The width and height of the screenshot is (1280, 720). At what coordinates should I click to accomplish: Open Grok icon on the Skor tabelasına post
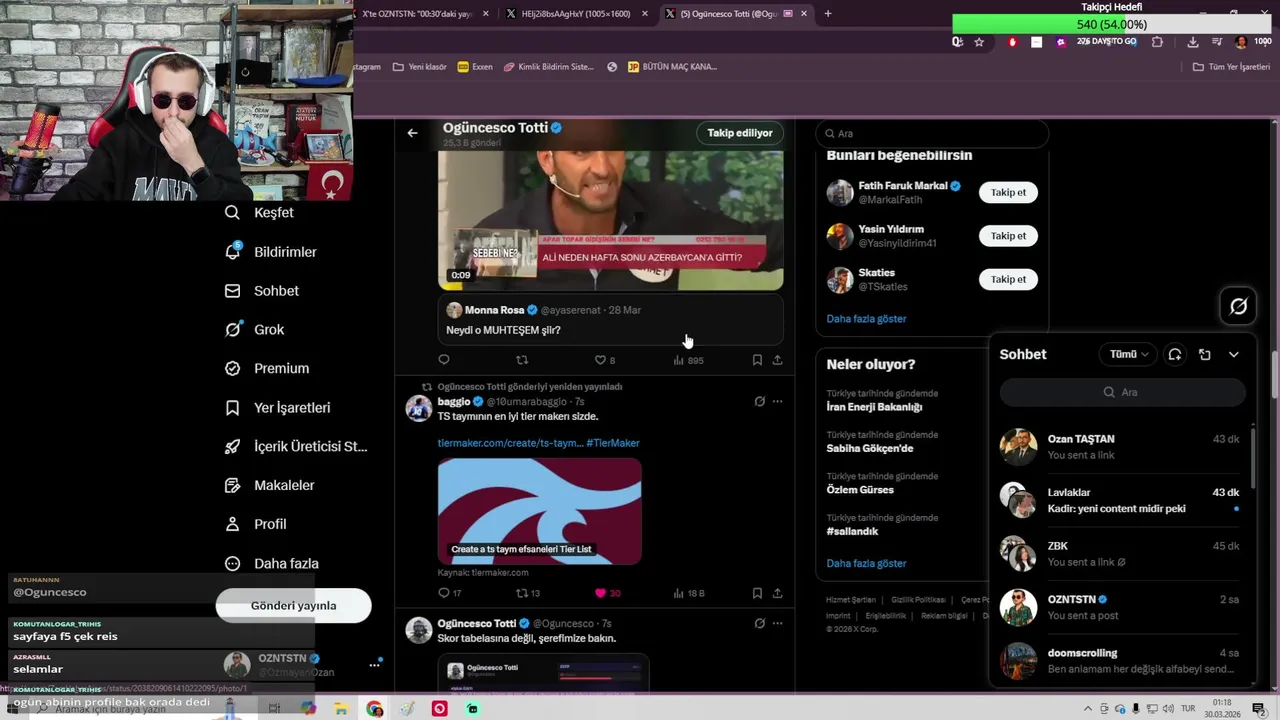(x=759, y=624)
